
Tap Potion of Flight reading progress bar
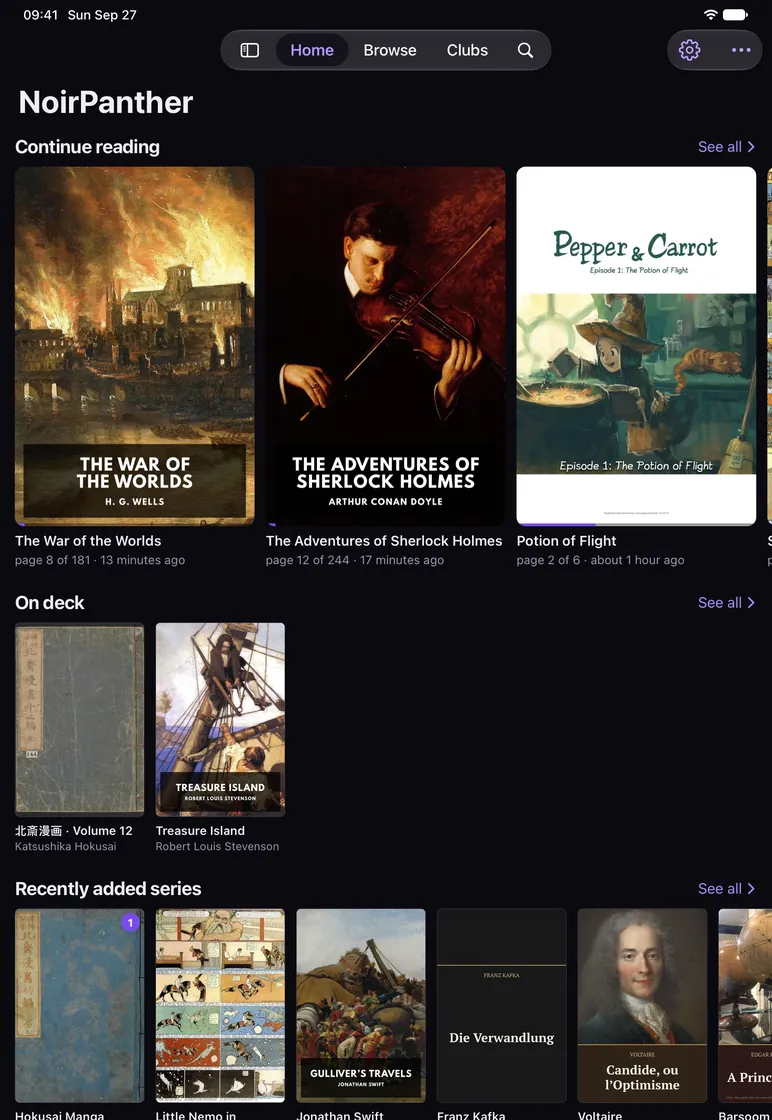tap(636, 524)
